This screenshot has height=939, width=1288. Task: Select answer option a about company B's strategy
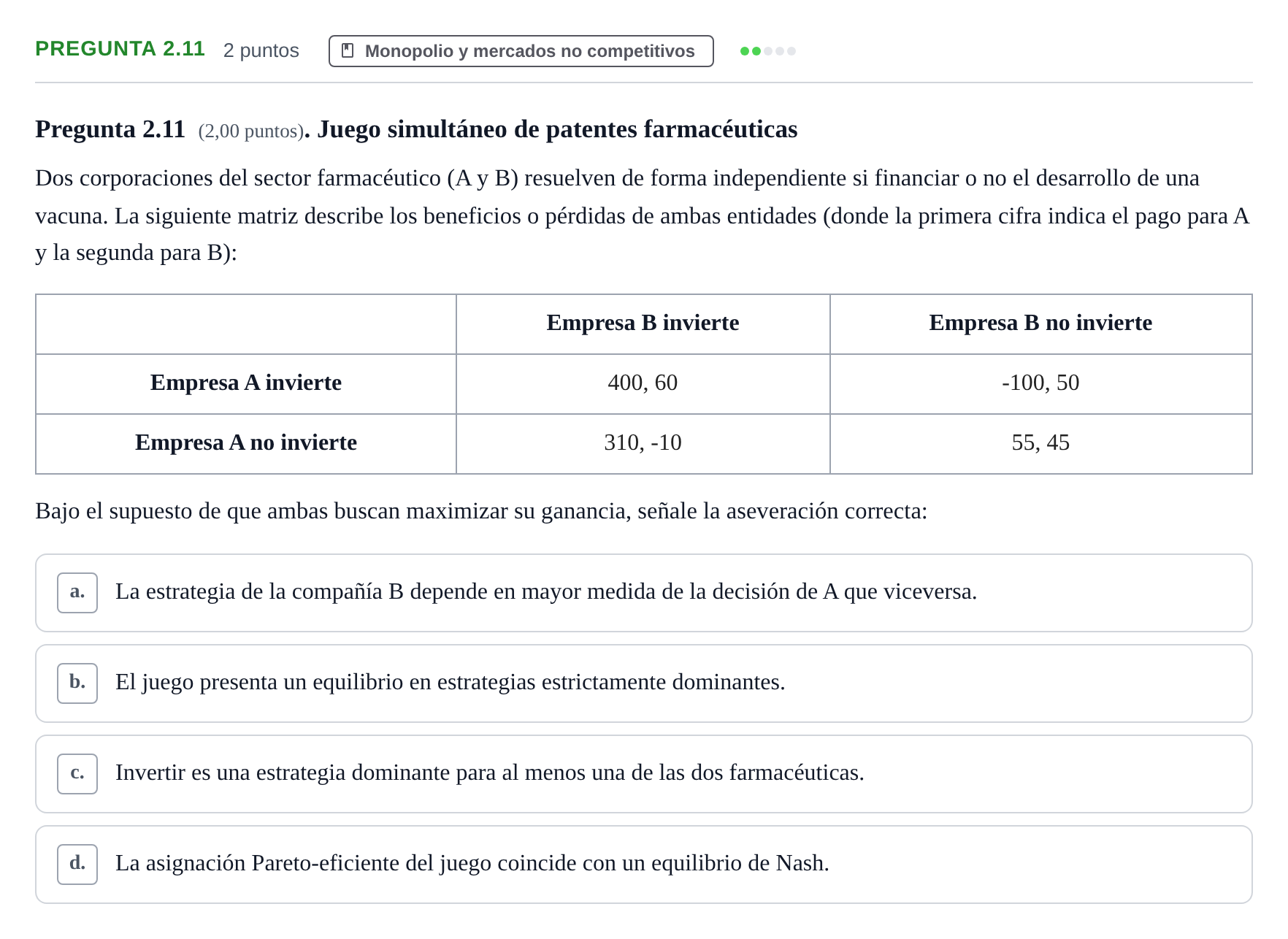click(643, 593)
